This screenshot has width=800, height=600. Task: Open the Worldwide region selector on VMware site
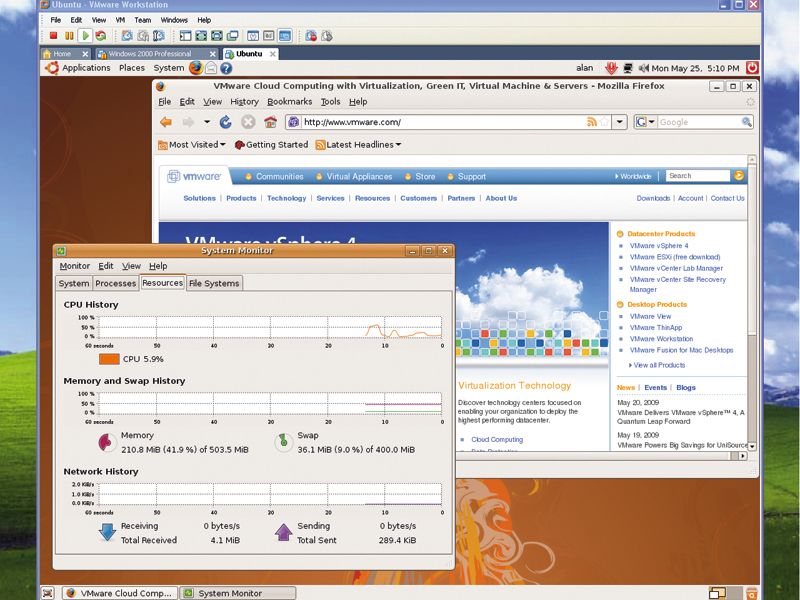(x=633, y=176)
